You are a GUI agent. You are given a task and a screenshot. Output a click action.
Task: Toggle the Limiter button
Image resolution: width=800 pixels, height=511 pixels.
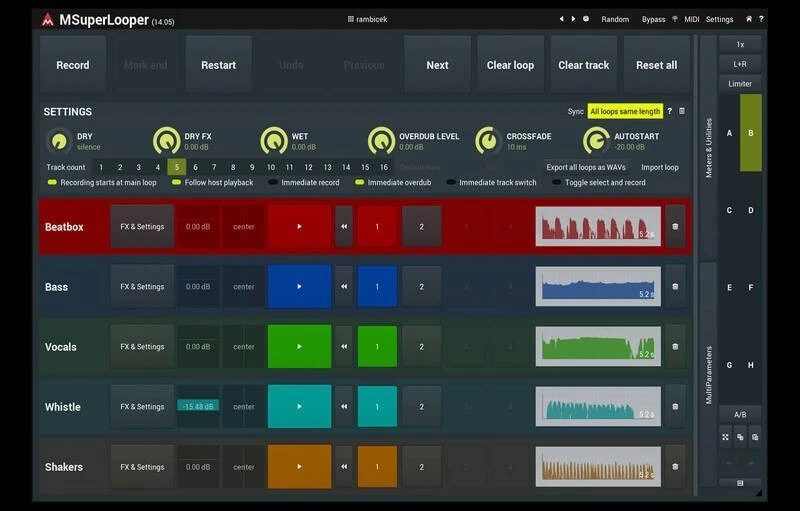tap(740, 84)
